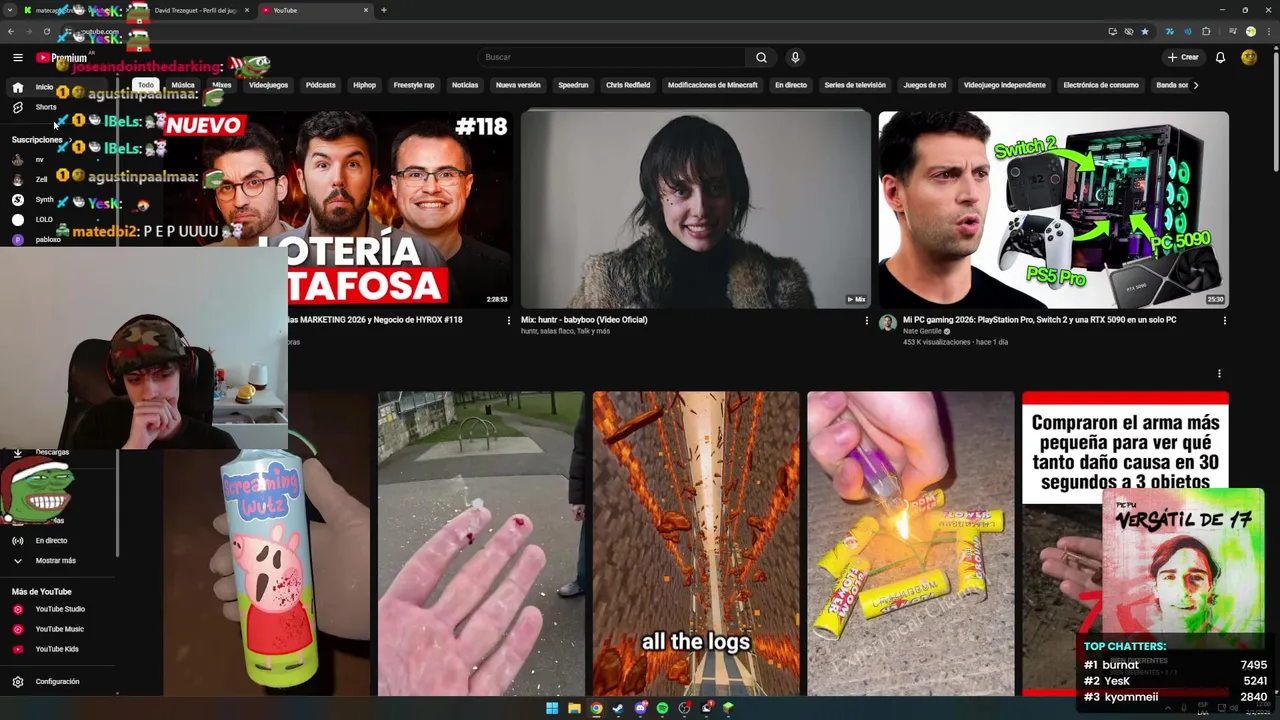Select the Freestyle rap category chip
Screen dimensions: 1280x720
414,85
